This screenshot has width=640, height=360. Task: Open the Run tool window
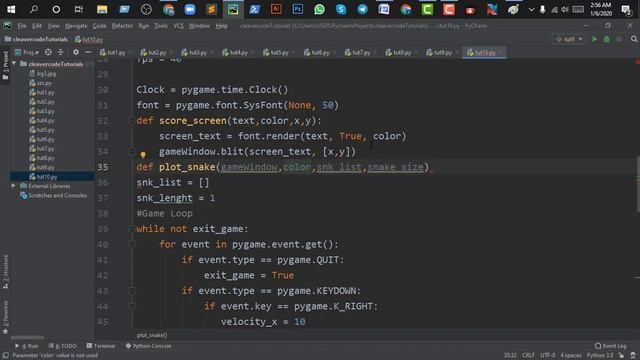27,346
